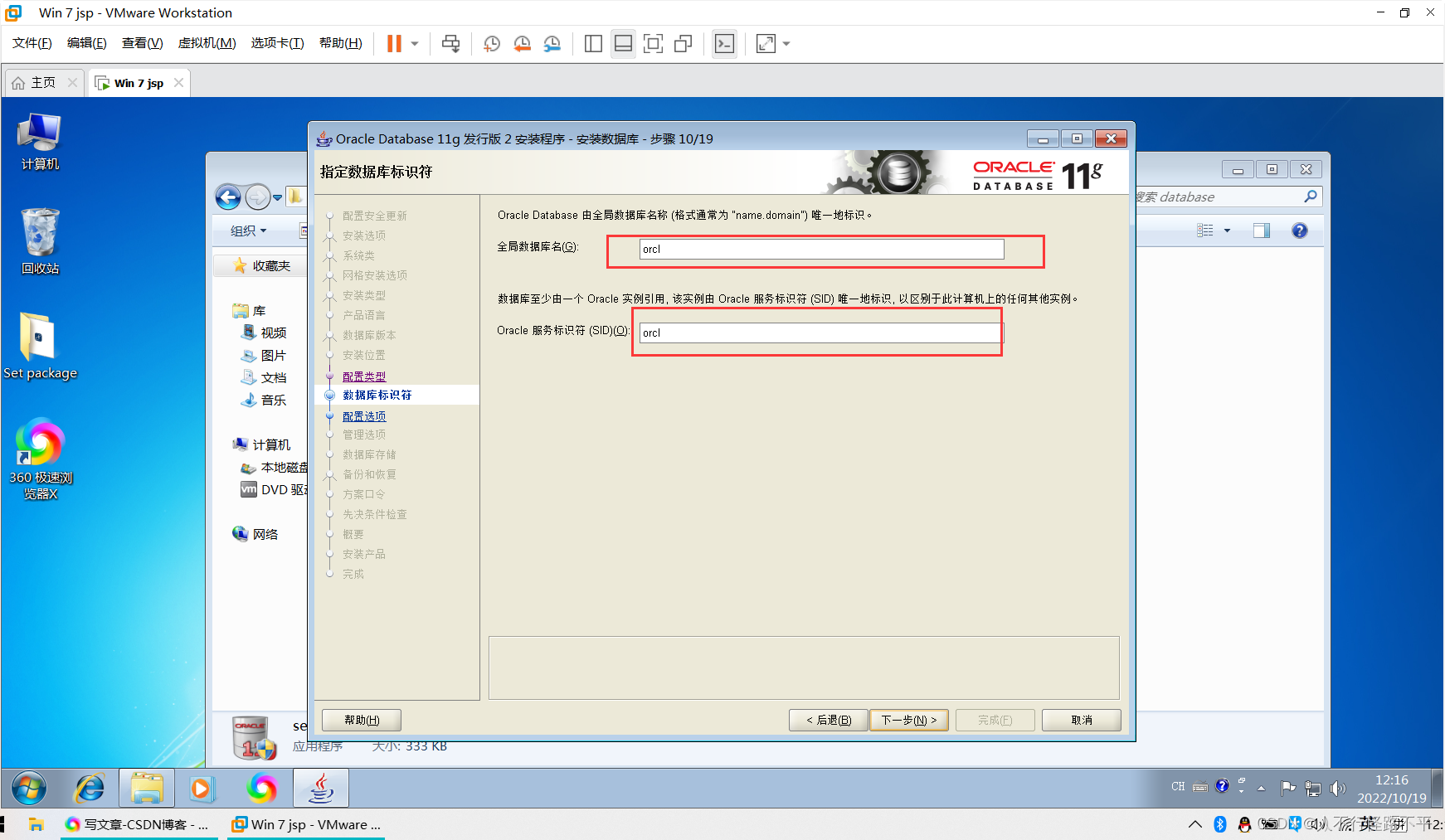1445x840 pixels.
Task: Open Explorer navigation history dropdown arrow
Action: click(x=277, y=197)
